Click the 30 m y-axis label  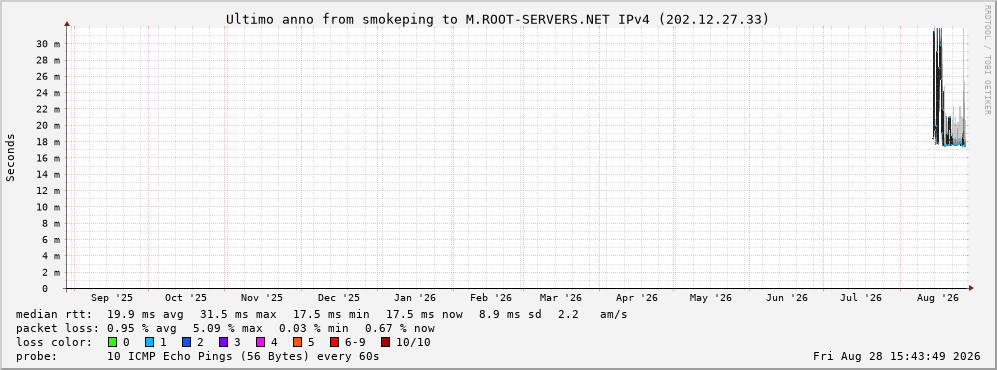coord(48,44)
